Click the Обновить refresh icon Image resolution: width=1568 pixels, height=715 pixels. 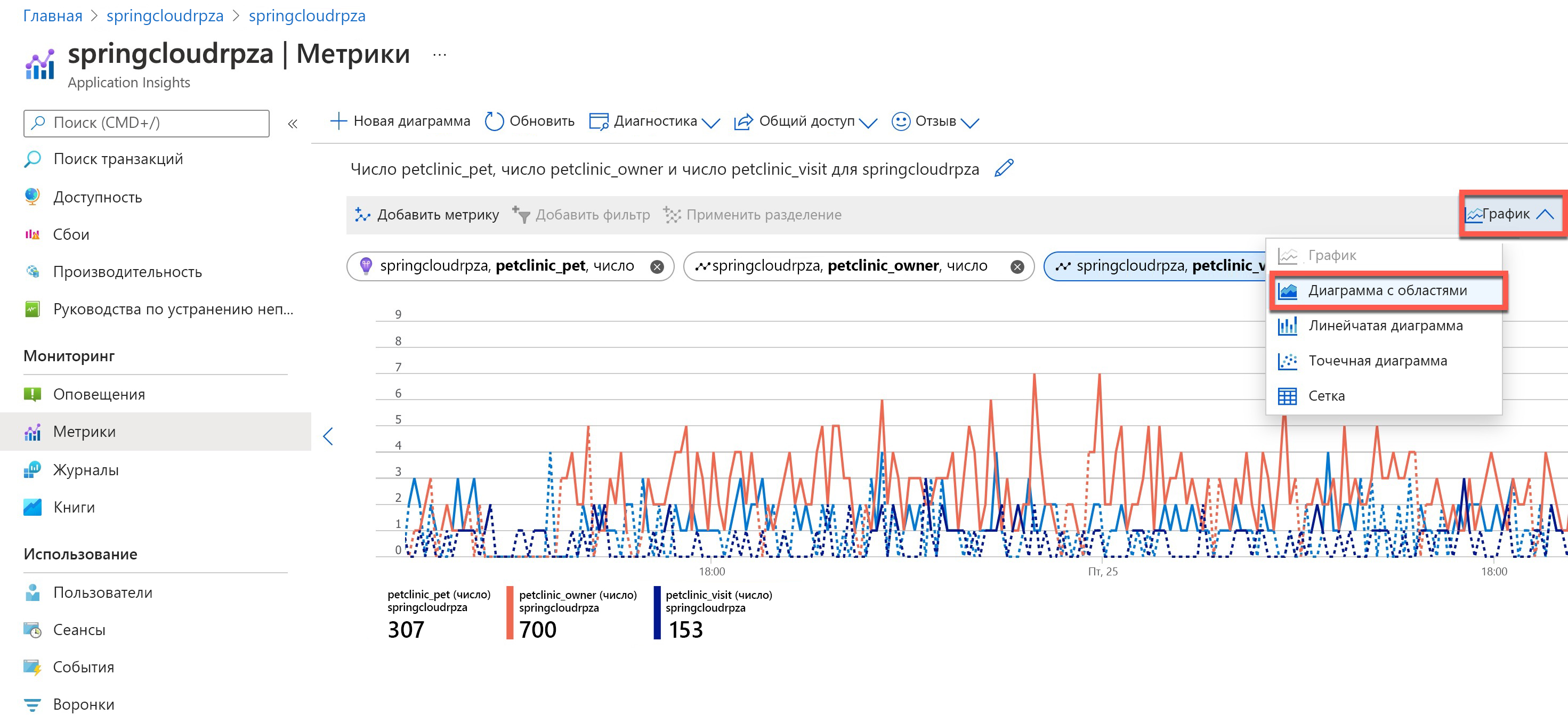[x=494, y=121]
